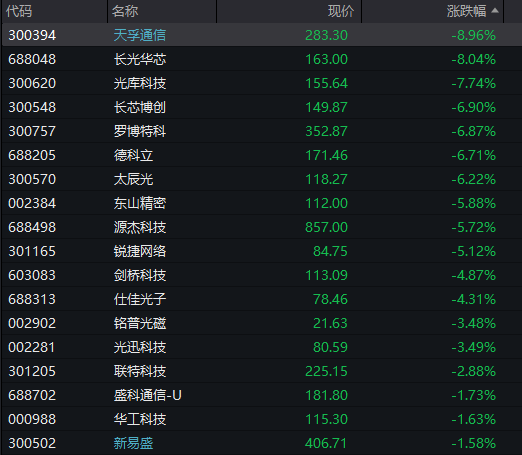The height and width of the screenshot is (455, 522).
Task: Click the change value -8.04%
Action: coord(474,59)
